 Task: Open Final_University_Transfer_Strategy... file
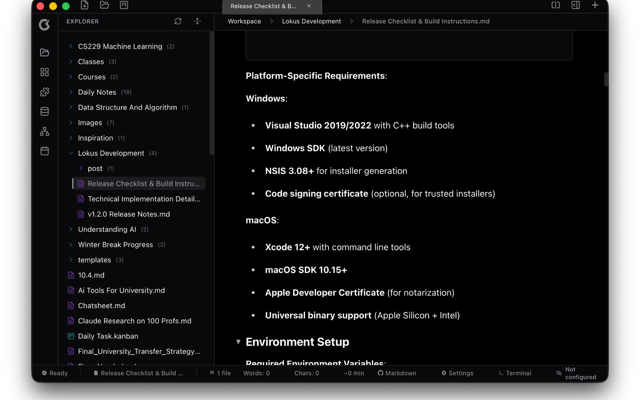pos(135,351)
